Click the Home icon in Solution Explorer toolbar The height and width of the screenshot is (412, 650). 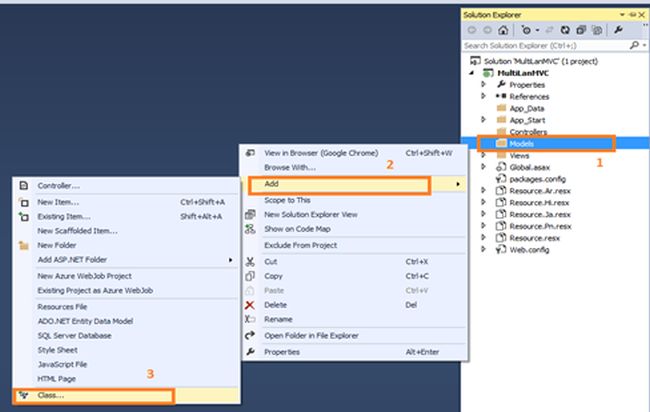click(x=503, y=30)
